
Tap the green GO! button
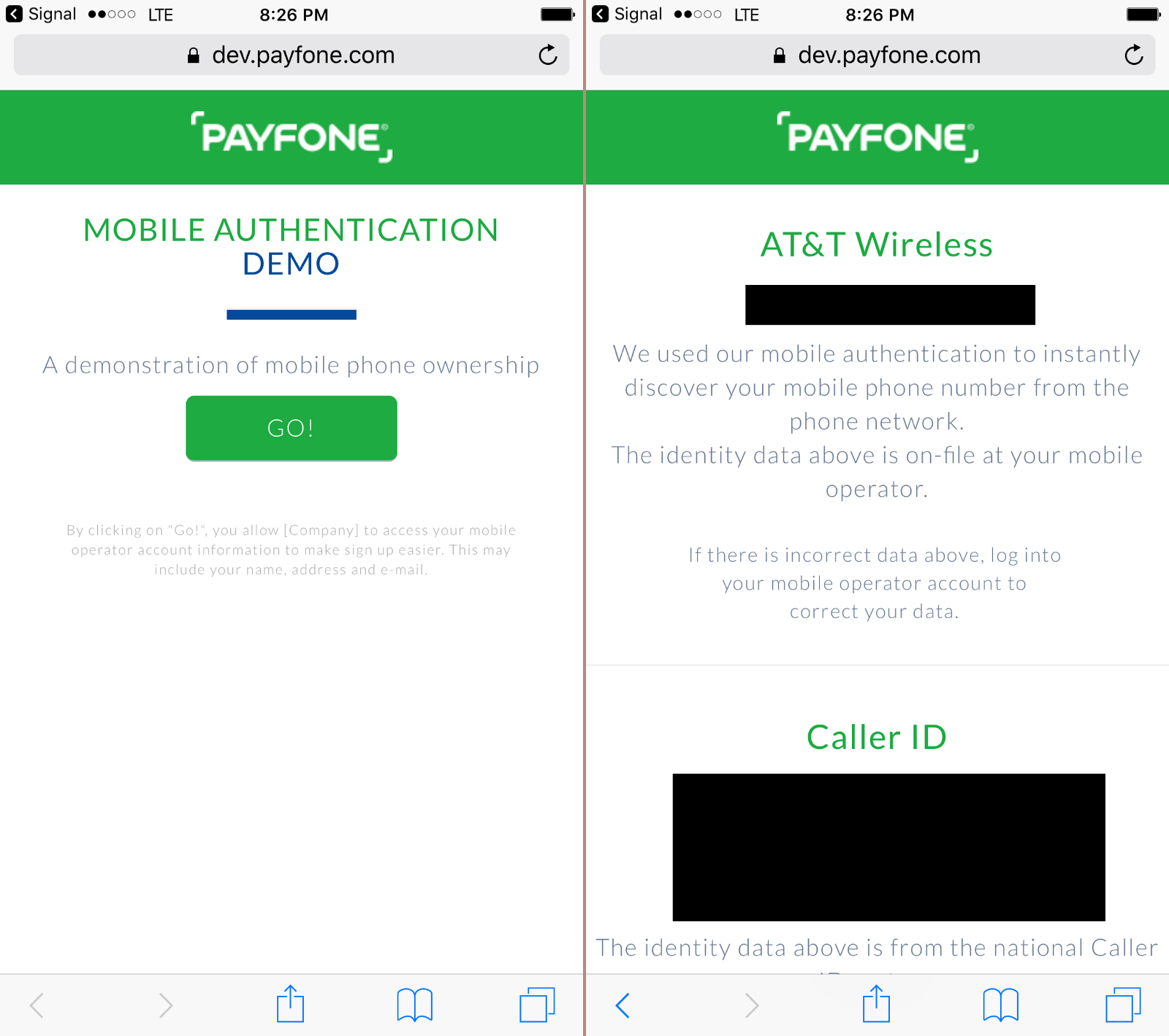pyautogui.click(x=292, y=428)
